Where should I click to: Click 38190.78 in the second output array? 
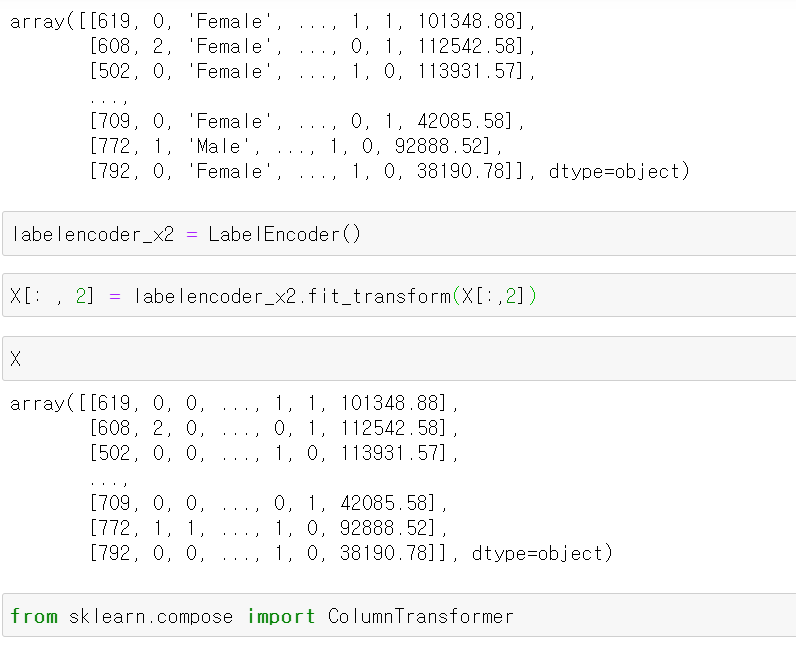[x=384, y=553]
